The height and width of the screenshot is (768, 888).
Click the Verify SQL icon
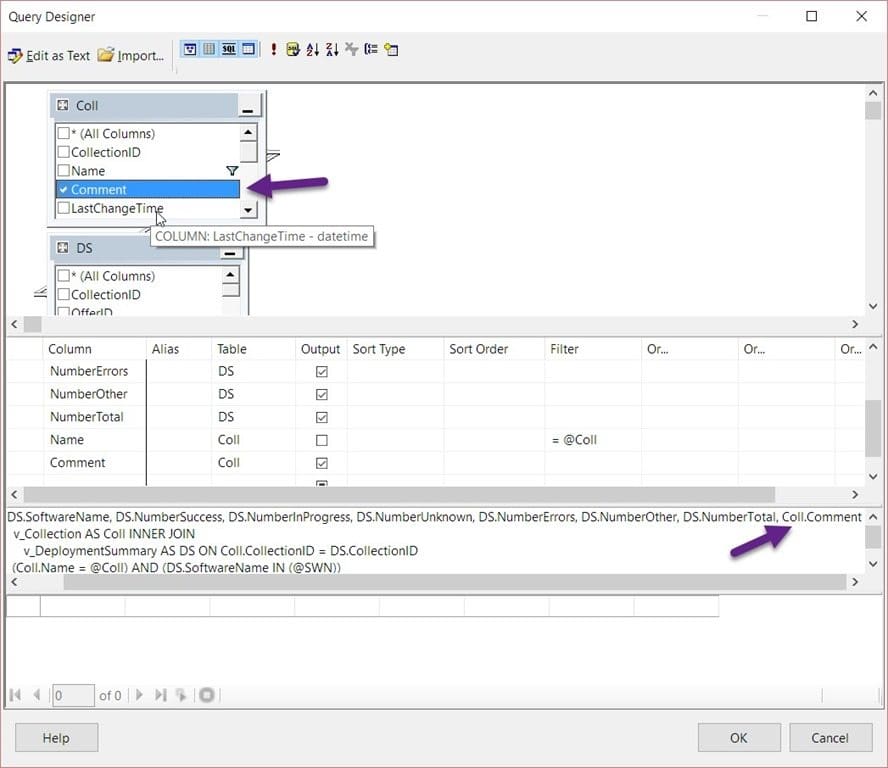point(293,49)
